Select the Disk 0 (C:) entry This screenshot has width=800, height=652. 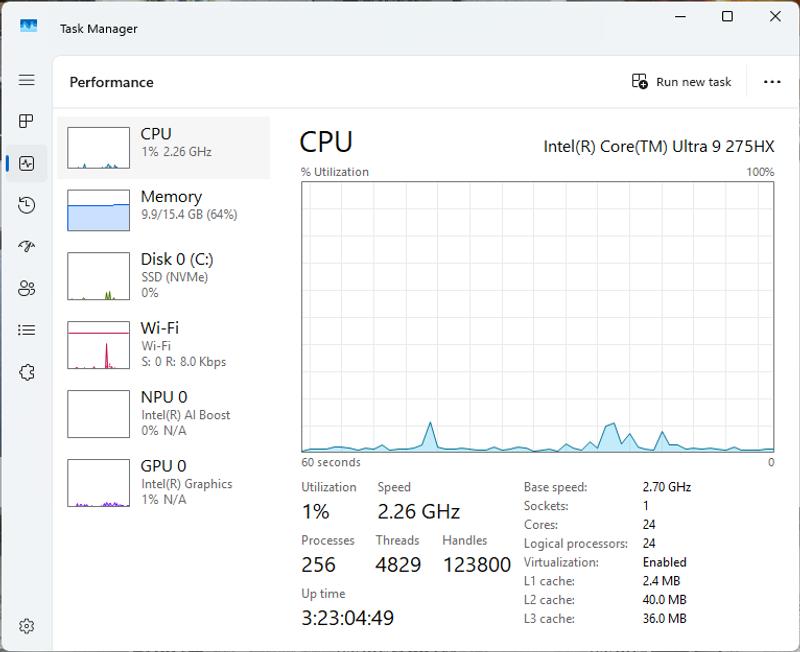[164, 276]
